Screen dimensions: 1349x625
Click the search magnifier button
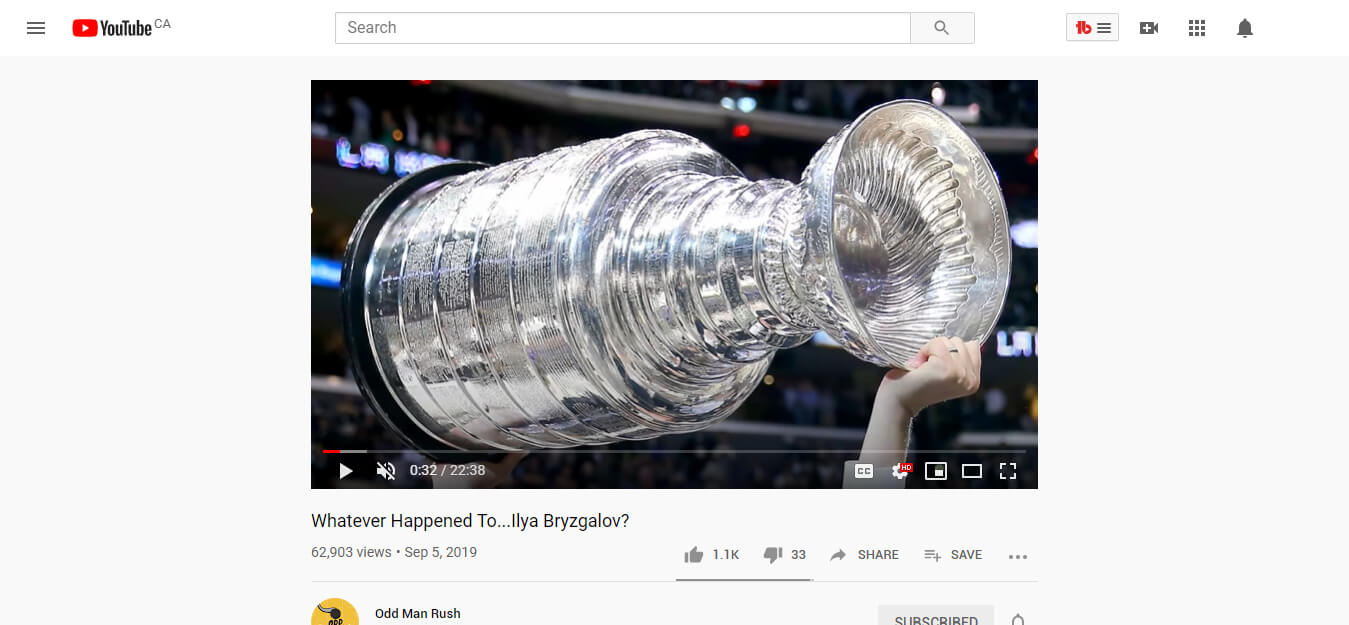(942, 28)
